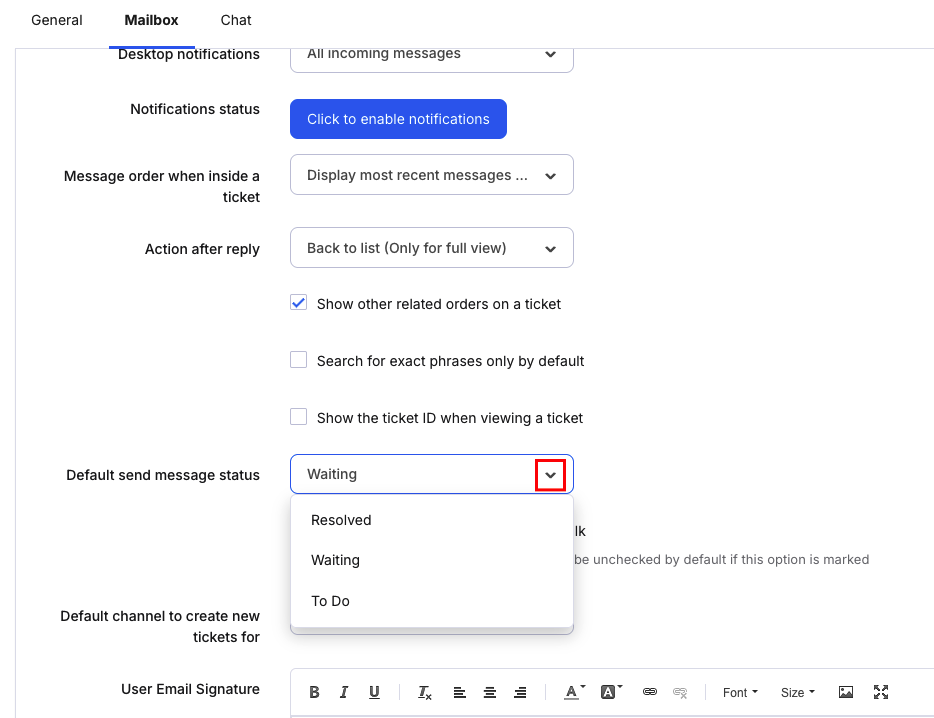
Task: Align signature text right
Action: click(520, 692)
